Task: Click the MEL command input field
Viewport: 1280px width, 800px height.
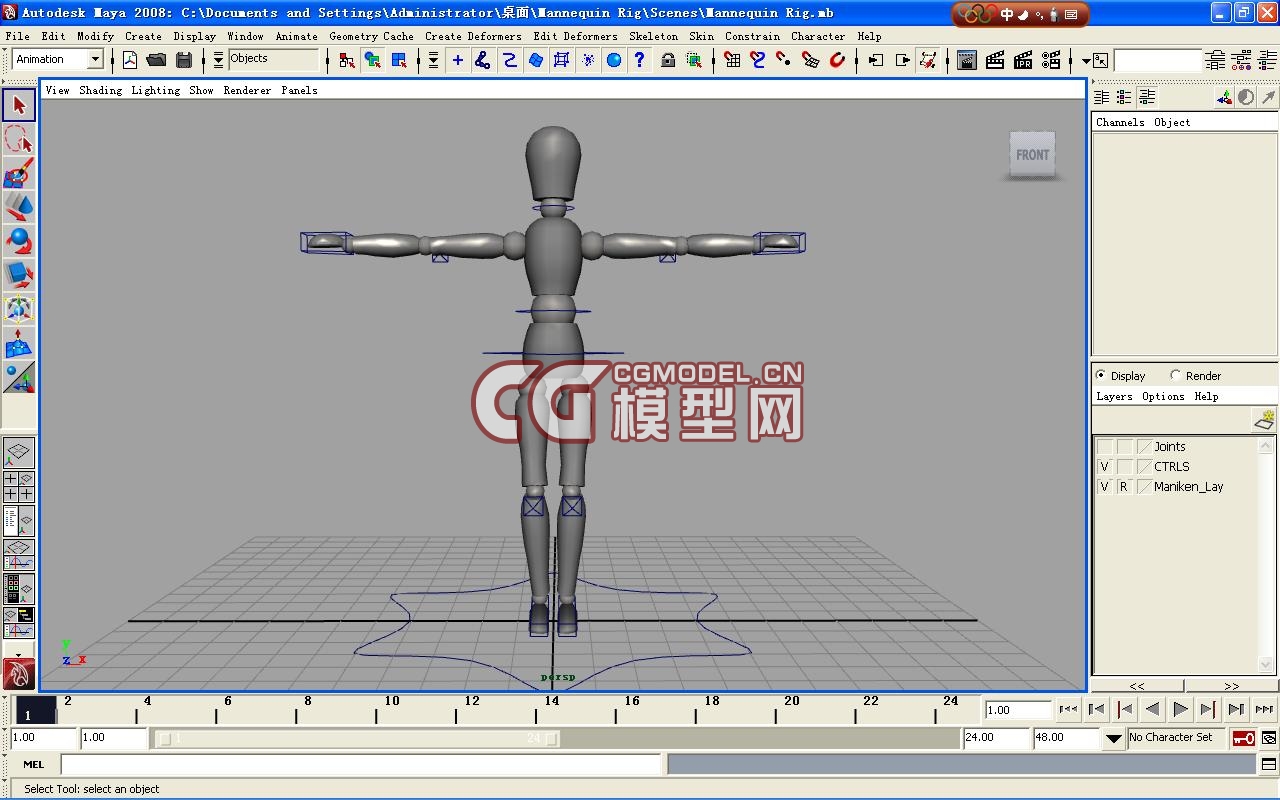Action: (361, 764)
